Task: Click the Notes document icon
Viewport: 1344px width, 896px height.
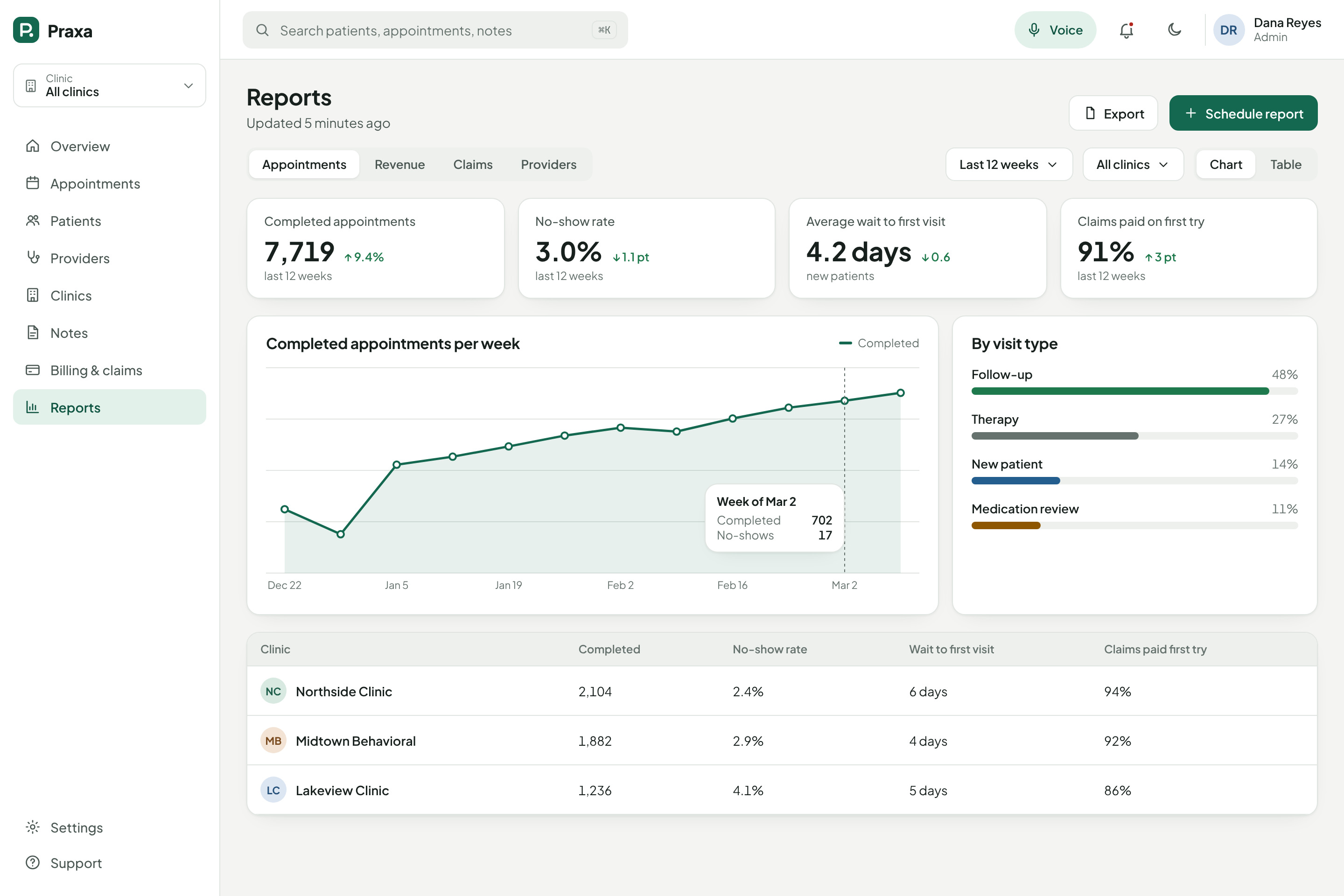Action: coord(33,333)
